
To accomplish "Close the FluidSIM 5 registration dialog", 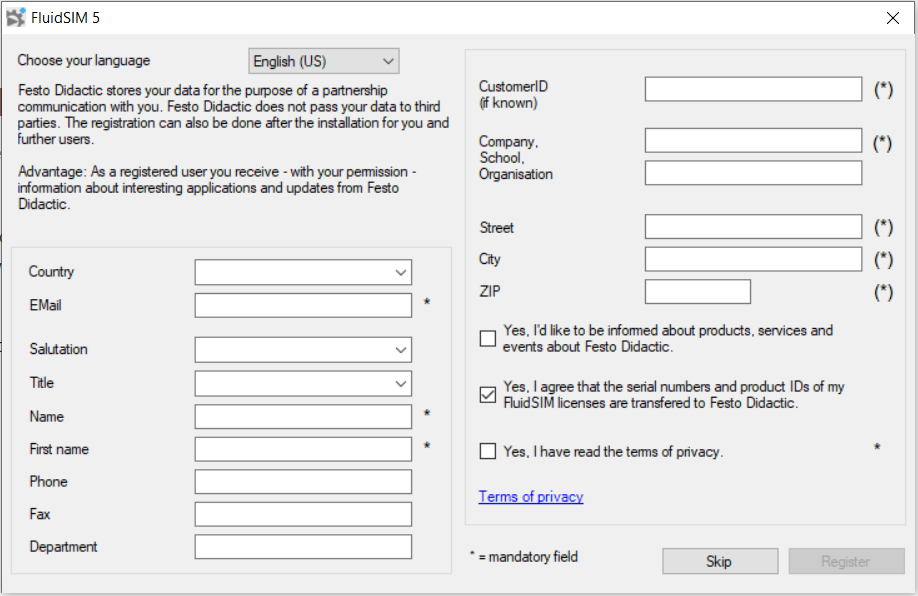I will pos(892,18).
